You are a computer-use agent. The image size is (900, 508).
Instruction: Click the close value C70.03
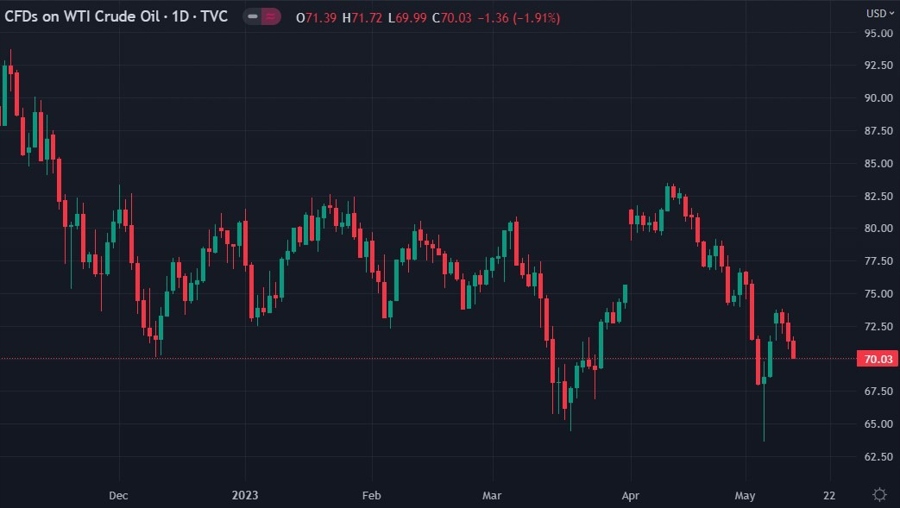pyautogui.click(x=452, y=18)
